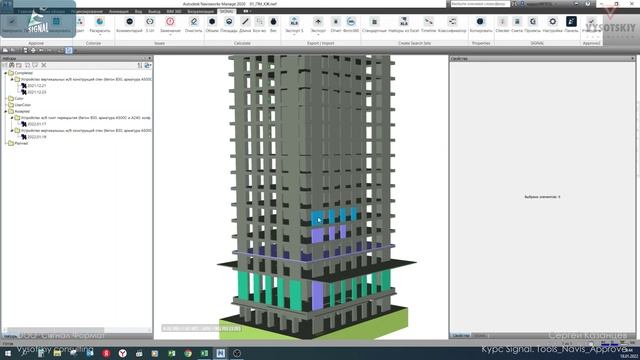Open Yandex browser from the taskbar
The height and width of the screenshot is (360, 640).
click(122, 353)
